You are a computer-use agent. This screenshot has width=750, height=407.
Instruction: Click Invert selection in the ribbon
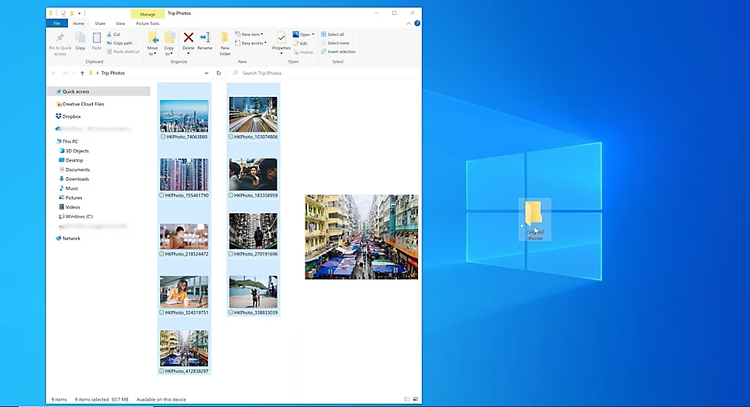[340, 51]
